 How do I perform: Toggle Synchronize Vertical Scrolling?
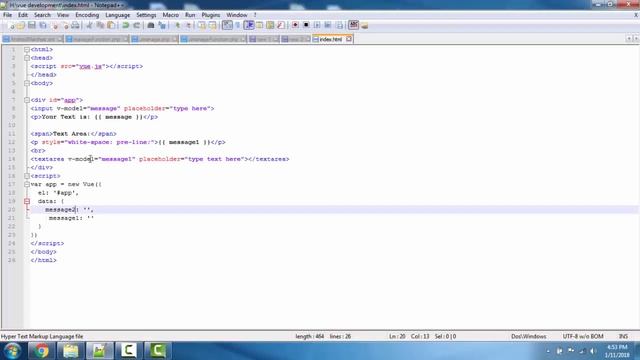pyautogui.click(x=202, y=25)
